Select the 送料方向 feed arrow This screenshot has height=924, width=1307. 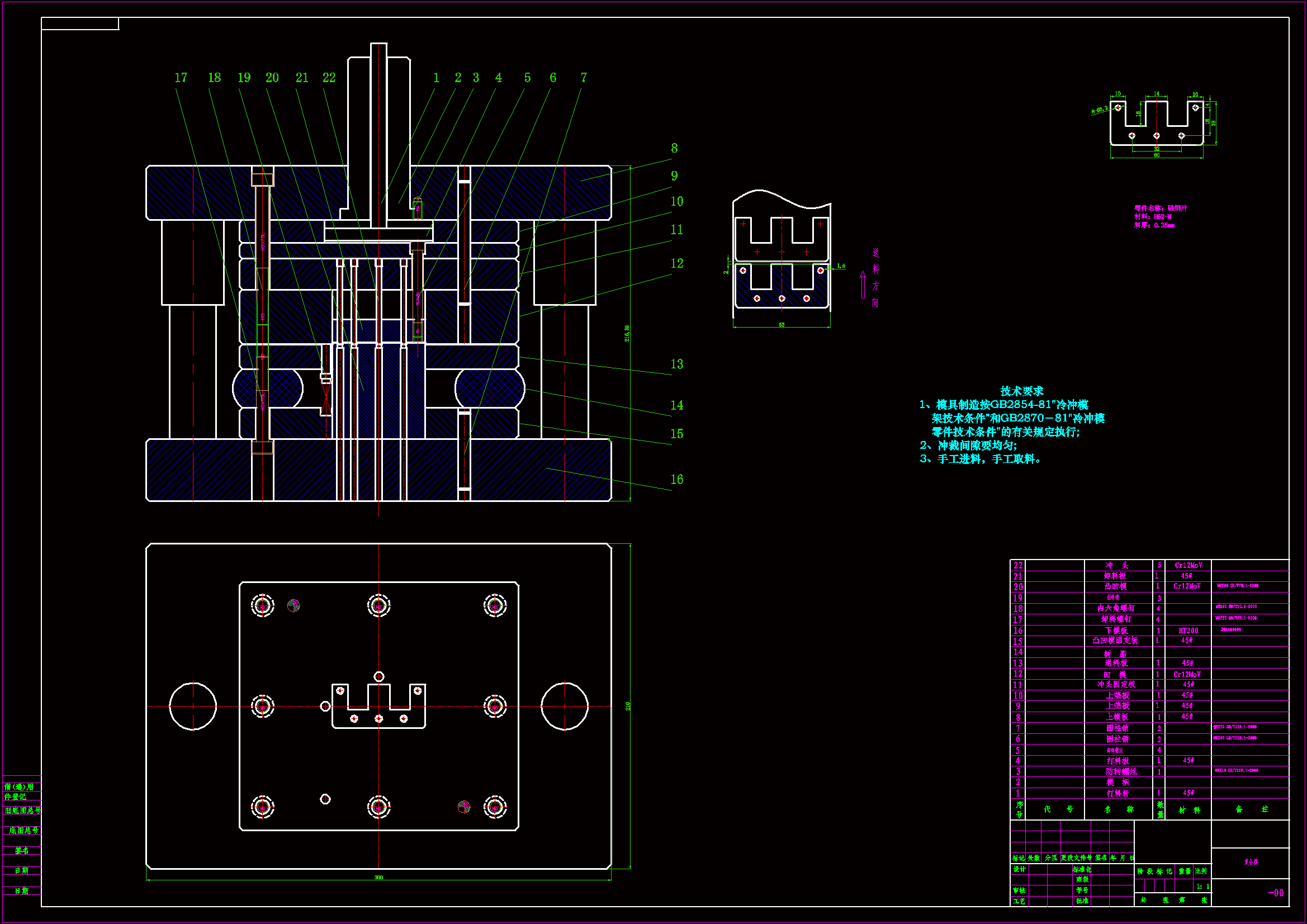coord(863,285)
